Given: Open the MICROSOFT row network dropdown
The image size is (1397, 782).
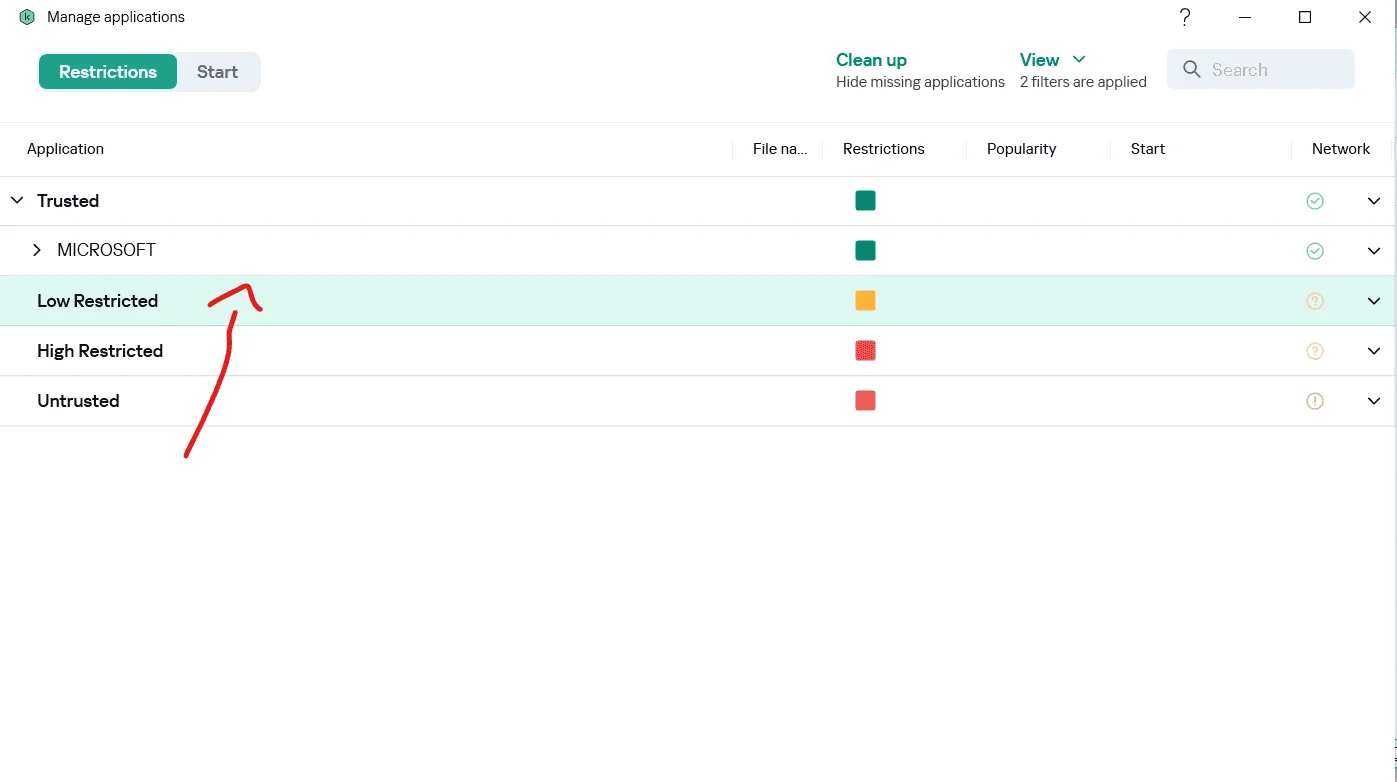Looking at the screenshot, I should click(1374, 251).
